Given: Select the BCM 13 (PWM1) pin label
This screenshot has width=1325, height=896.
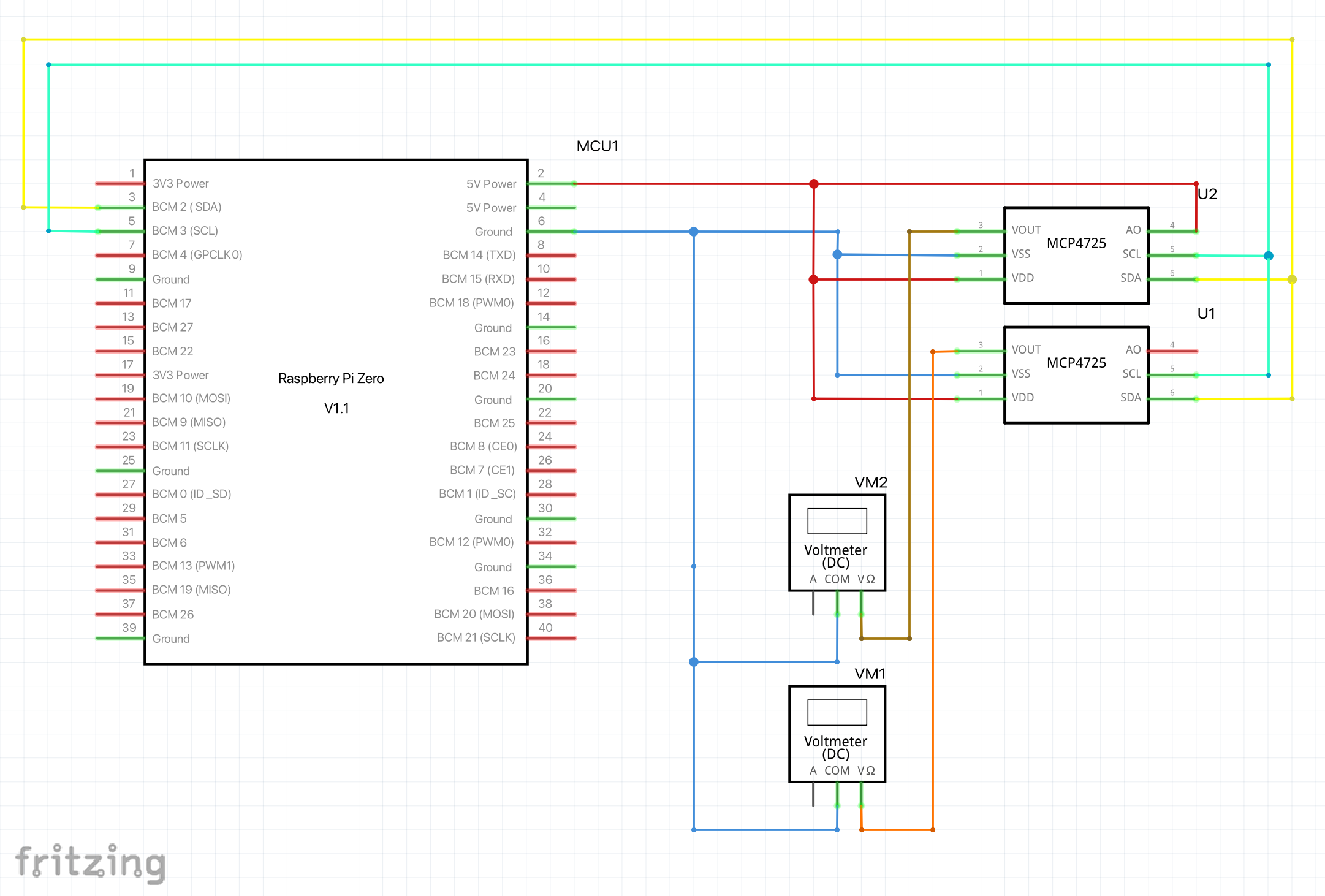Looking at the screenshot, I should click(x=193, y=566).
